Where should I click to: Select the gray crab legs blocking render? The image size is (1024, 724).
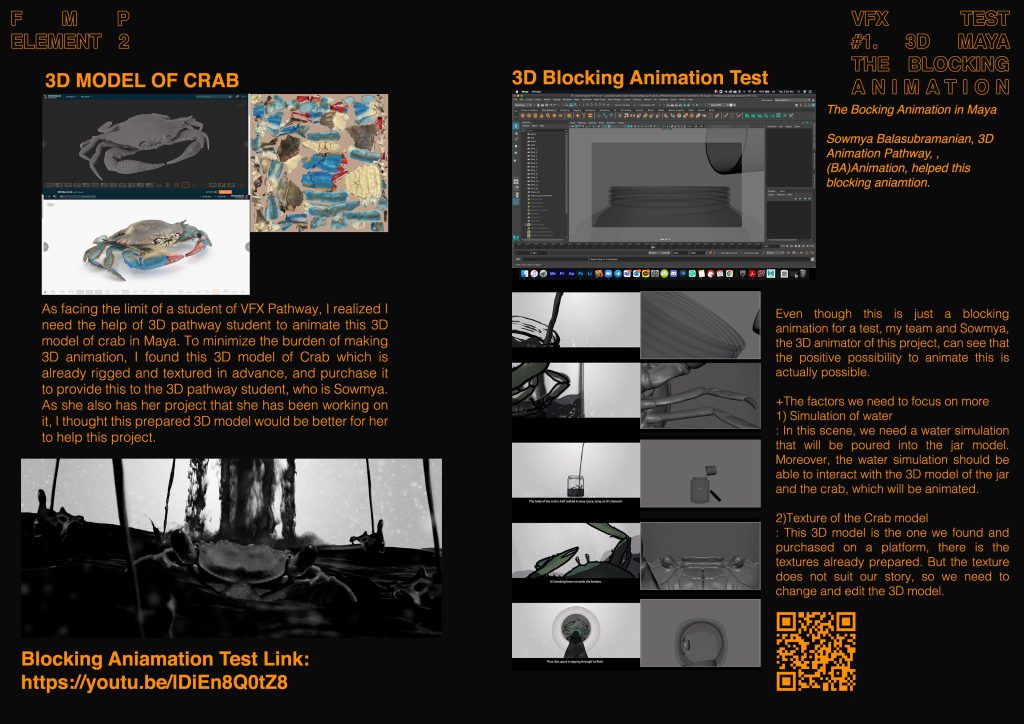pos(700,396)
